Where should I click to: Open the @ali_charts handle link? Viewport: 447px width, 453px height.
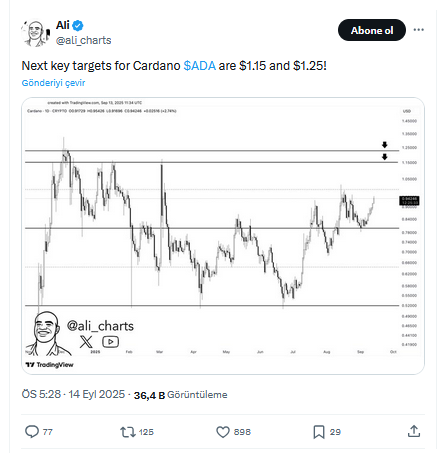(83, 40)
